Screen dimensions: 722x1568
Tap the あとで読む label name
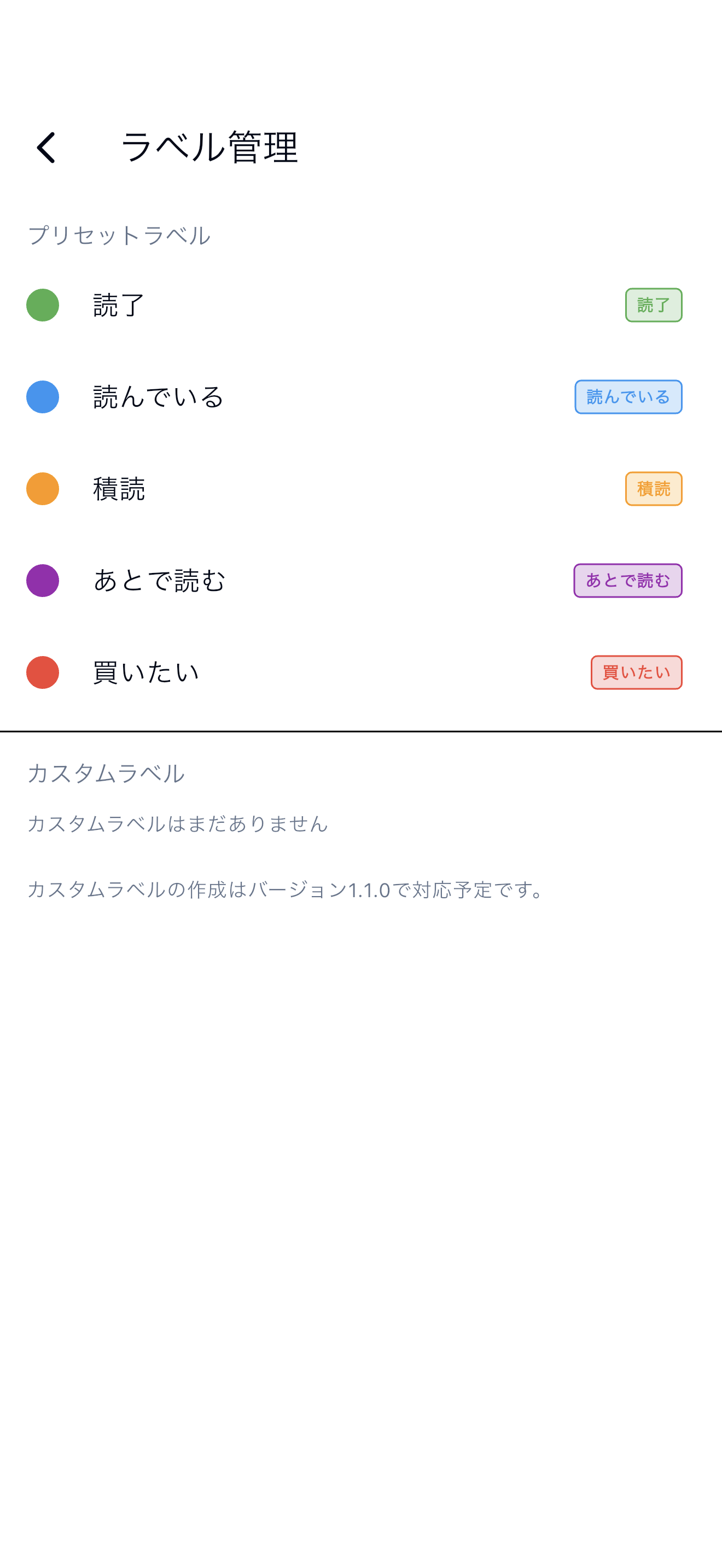(160, 581)
